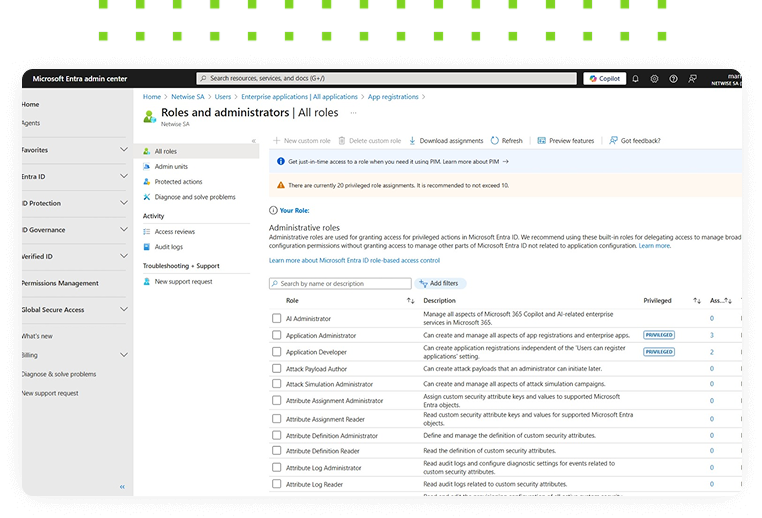This screenshot has height=518, width=762.
Task: Click Delete custom role trash icon
Action: coord(342,140)
